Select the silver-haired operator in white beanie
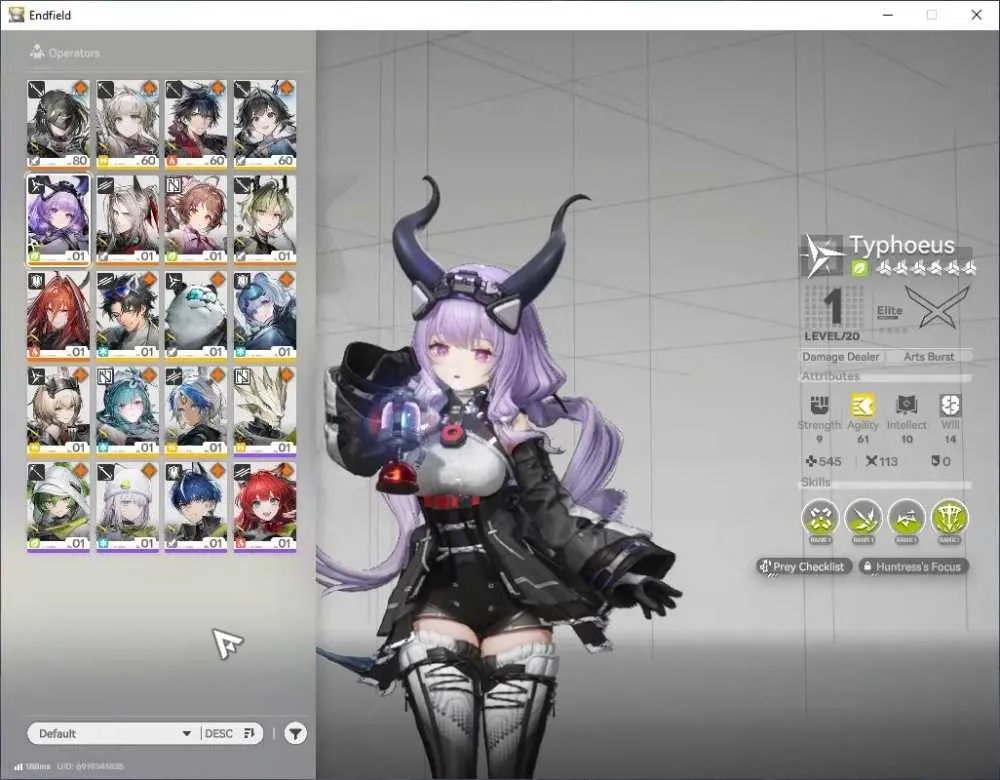 [127, 507]
